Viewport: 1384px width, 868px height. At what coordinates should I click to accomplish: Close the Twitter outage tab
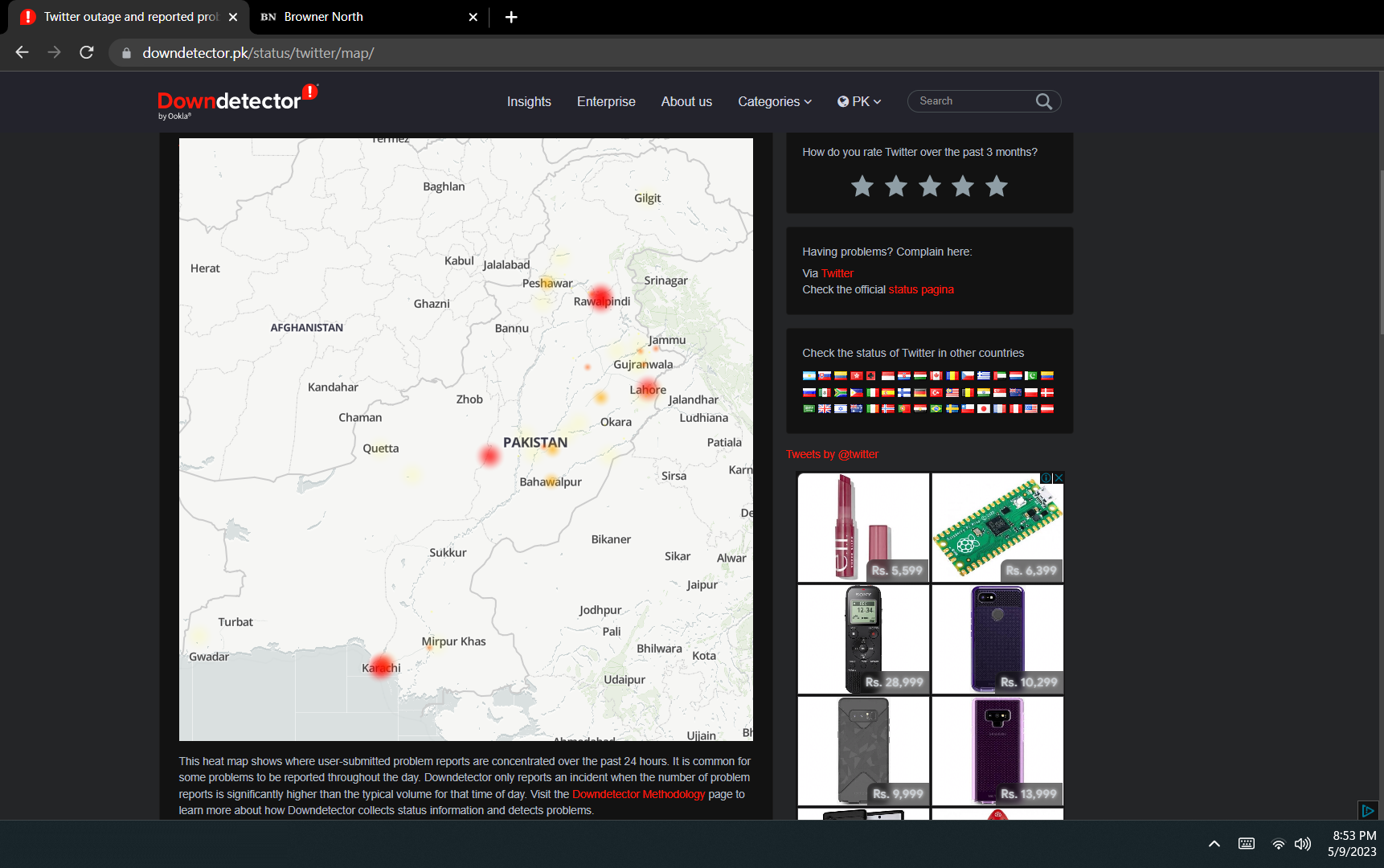(x=233, y=17)
